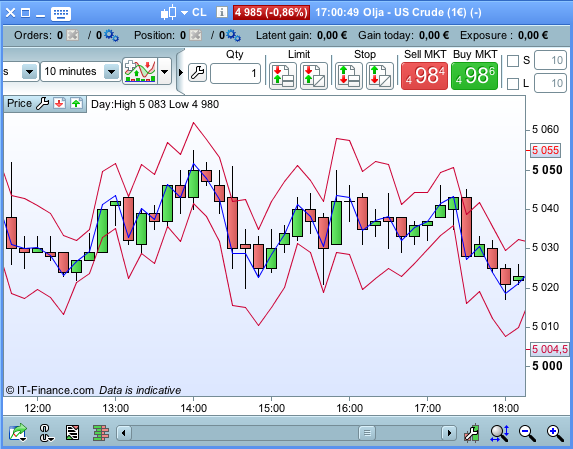Click the horizontal scrollbar thumb
This screenshot has height=449, width=573.
(367, 433)
